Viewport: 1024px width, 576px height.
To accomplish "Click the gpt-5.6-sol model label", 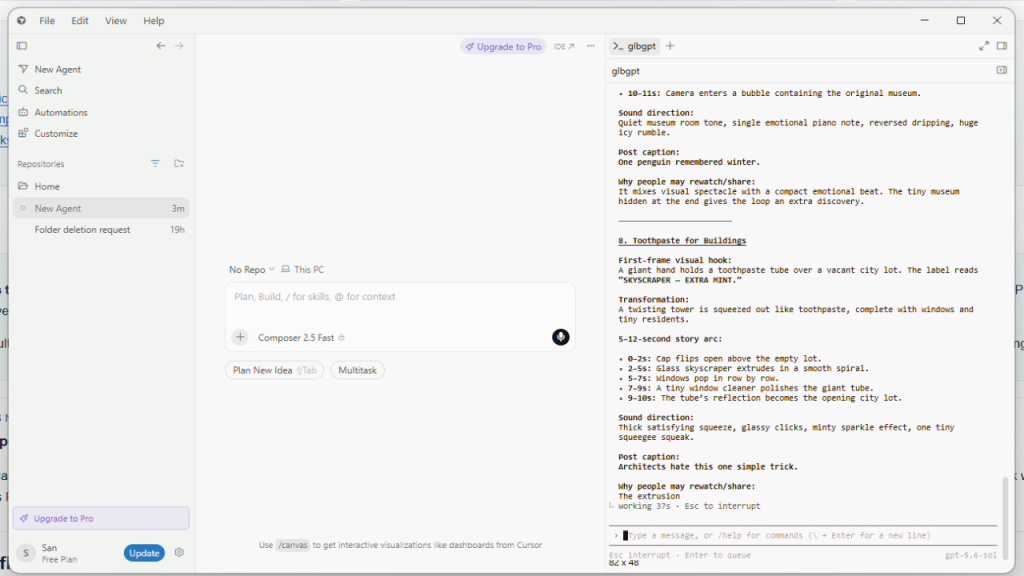I will pyautogui.click(x=970, y=555).
